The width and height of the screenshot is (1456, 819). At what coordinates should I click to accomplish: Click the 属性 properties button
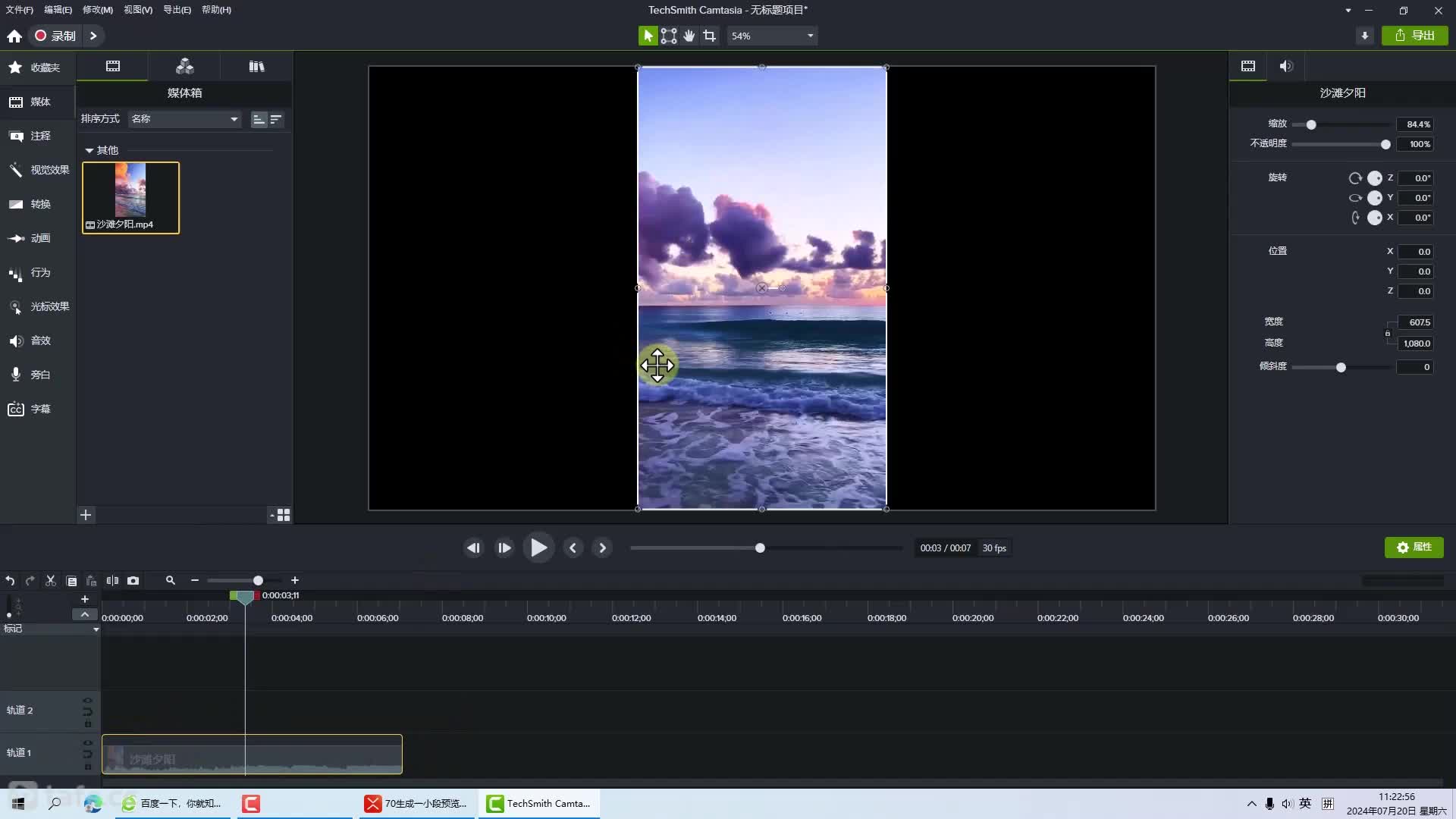(1414, 547)
